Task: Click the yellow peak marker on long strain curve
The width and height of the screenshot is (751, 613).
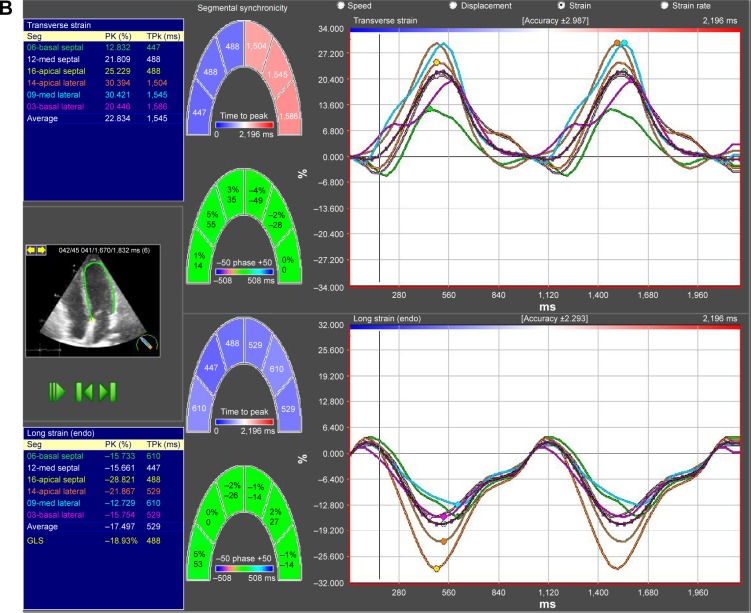Action: (x=437, y=568)
